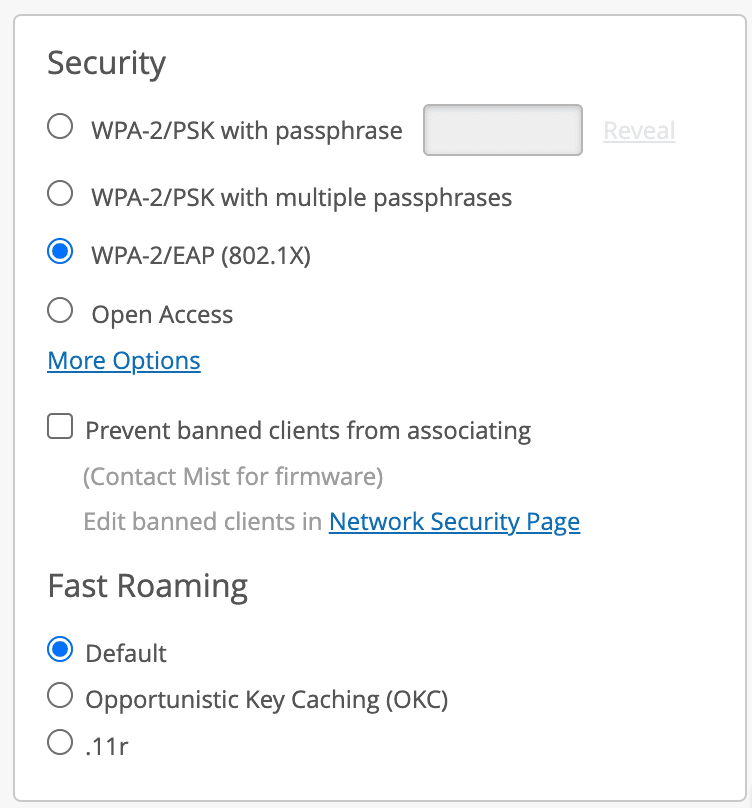Click the ".11r" label text
Image resolution: width=752 pixels, height=808 pixels.
[107, 746]
